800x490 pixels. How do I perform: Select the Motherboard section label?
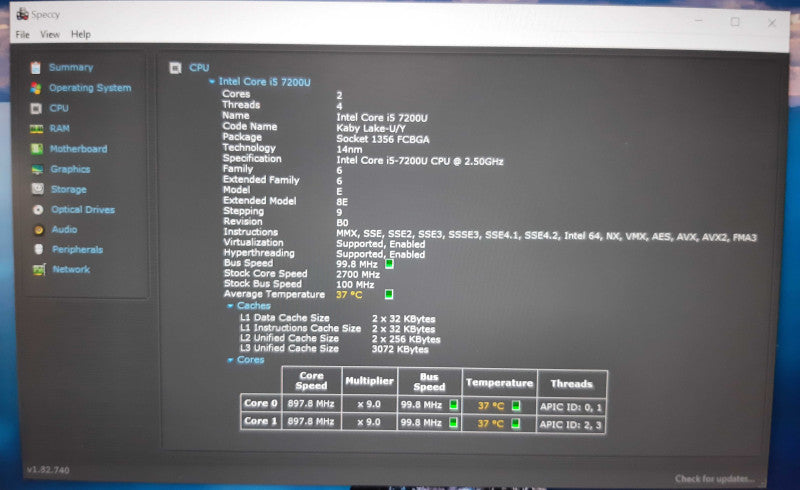click(x=79, y=149)
